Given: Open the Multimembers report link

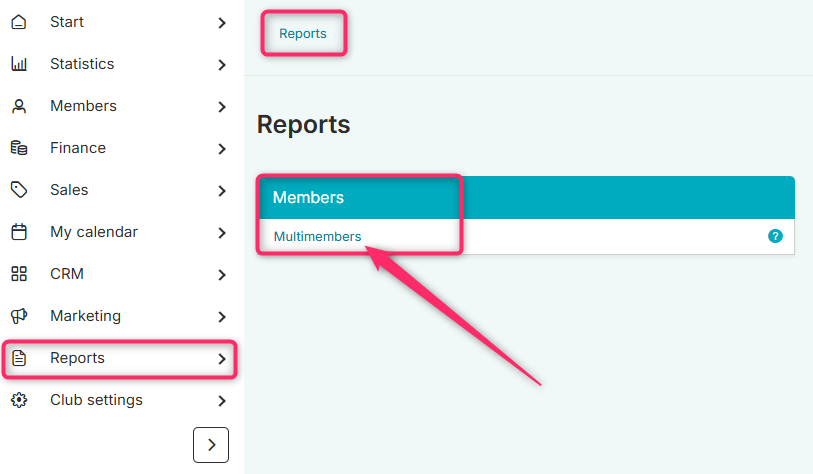Looking at the screenshot, I should [317, 236].
